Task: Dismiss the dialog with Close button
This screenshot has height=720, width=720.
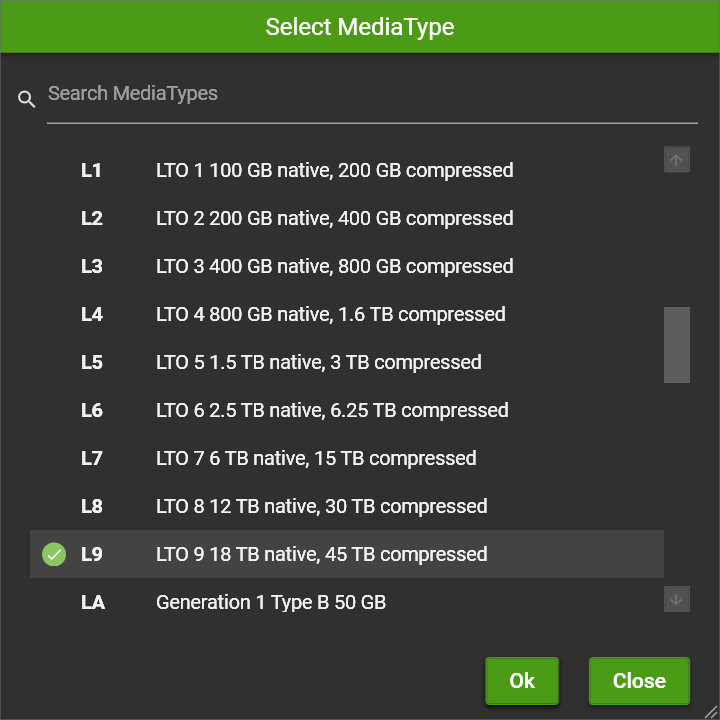Action: click(x=639, y=681)
